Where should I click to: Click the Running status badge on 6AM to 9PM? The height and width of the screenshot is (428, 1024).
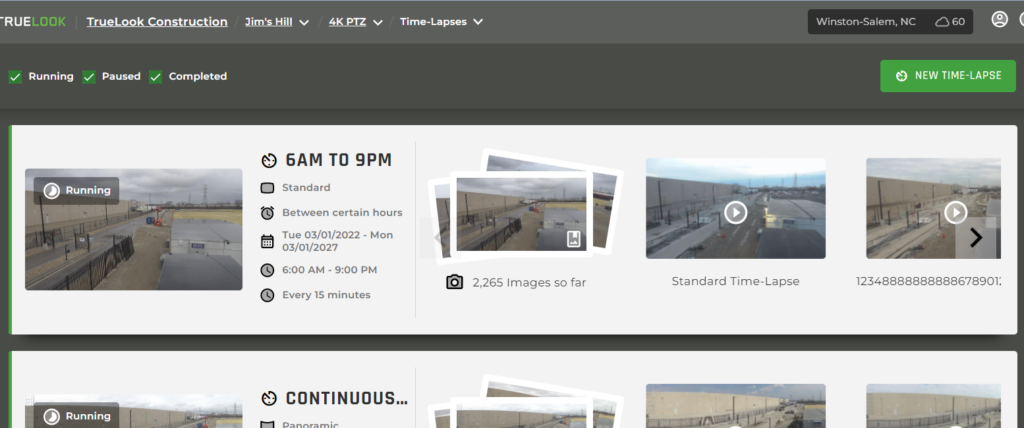[76, 191]
